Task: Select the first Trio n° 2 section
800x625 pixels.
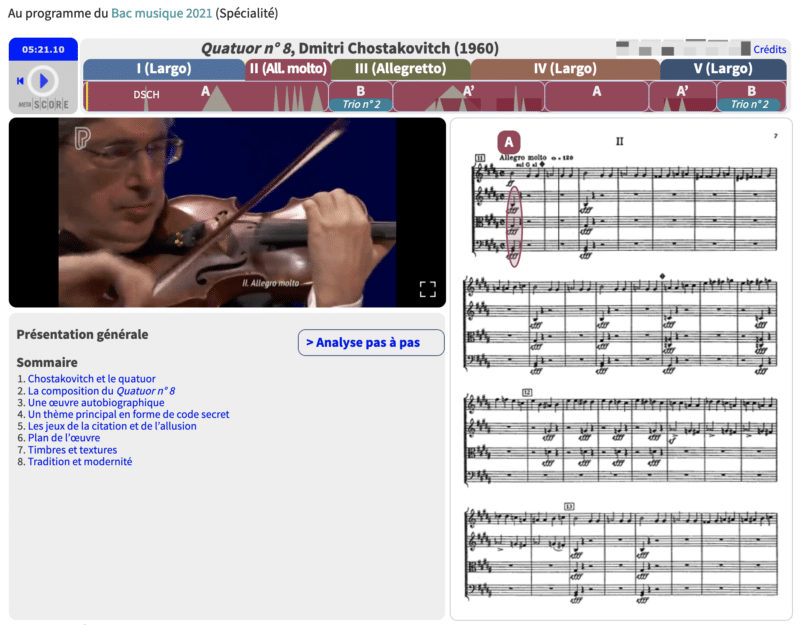Action: point(361,105)
